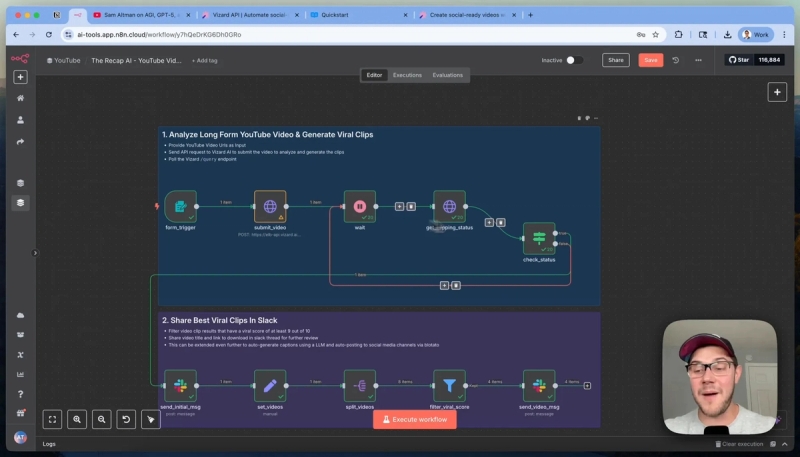Click the zoom in canvas button
800x457 pixels.
77,419
